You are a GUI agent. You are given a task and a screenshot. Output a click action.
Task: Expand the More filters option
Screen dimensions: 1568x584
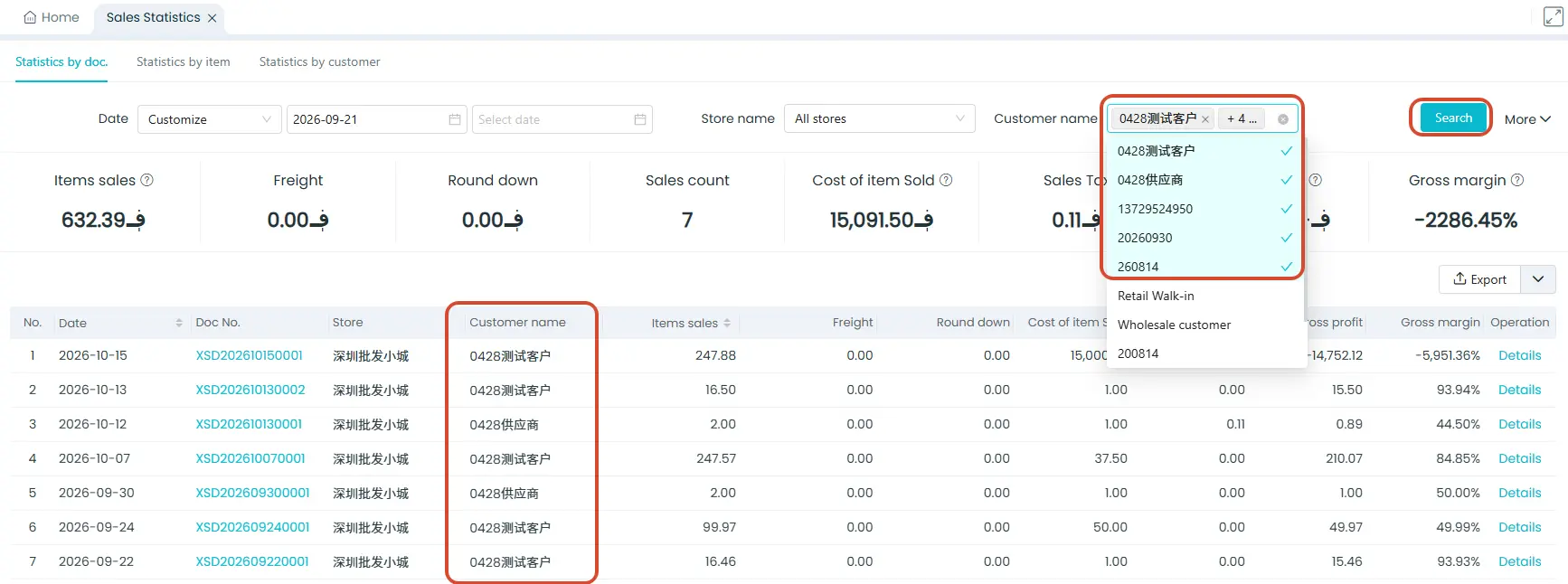tap(1527, 119)
